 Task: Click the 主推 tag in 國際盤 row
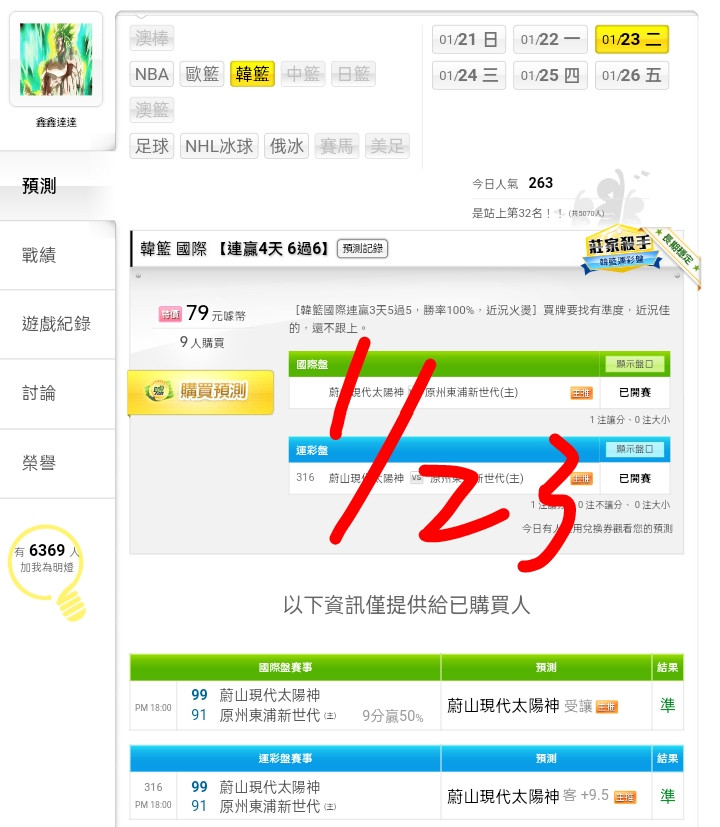pyautogui.click(x=581, y=393)
